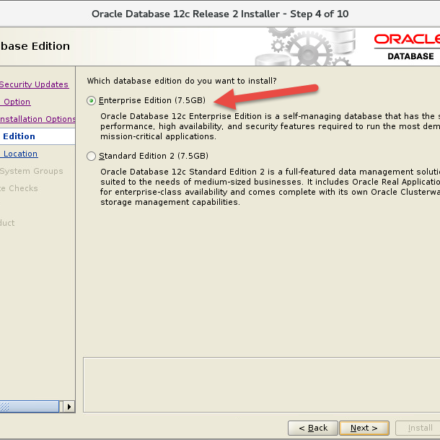This screenshot has width=440, height=440.
Task: Jump to the Location step link
Action: coord(20,154)
